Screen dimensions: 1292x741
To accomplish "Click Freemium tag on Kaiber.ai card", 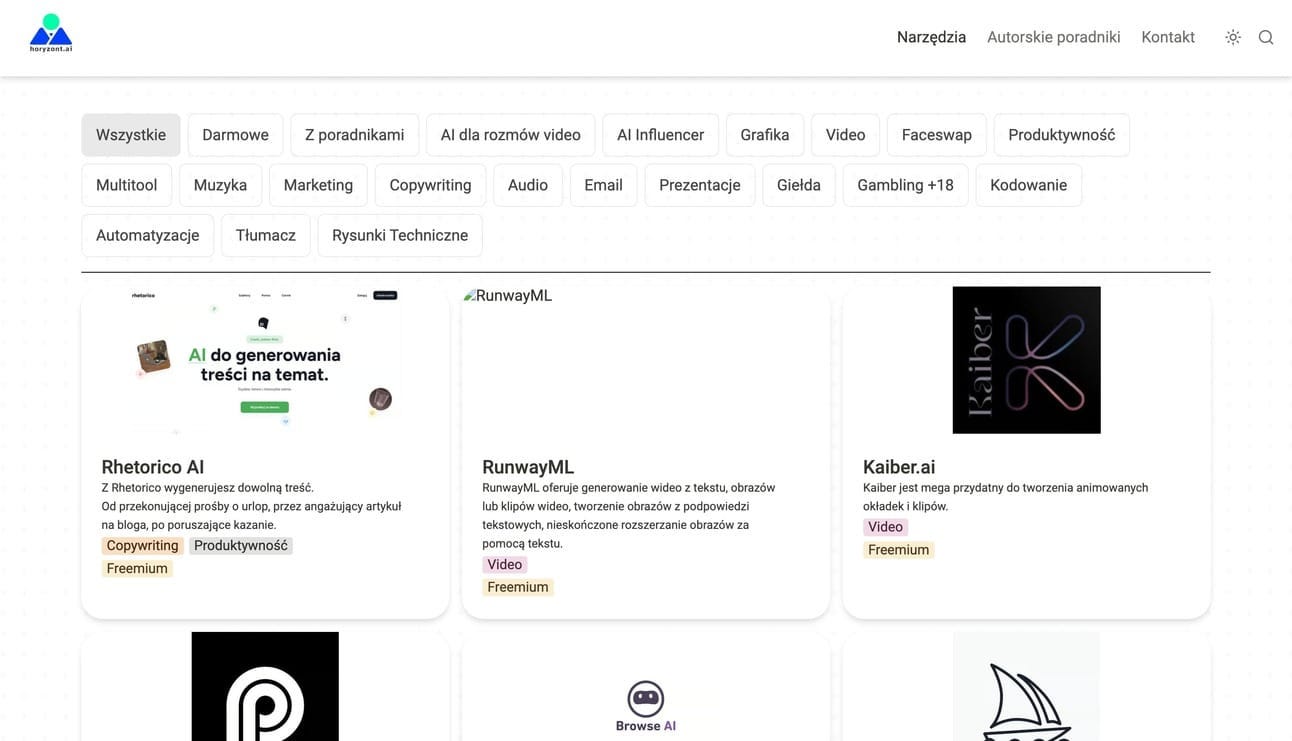I will [899, 550].
